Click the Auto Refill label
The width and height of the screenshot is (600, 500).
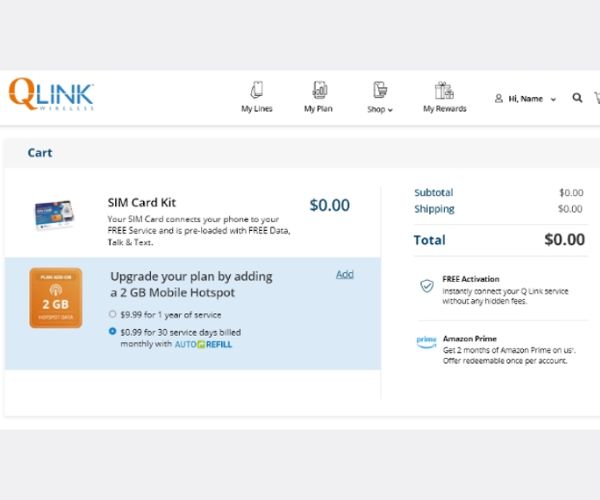coord(206,344)
